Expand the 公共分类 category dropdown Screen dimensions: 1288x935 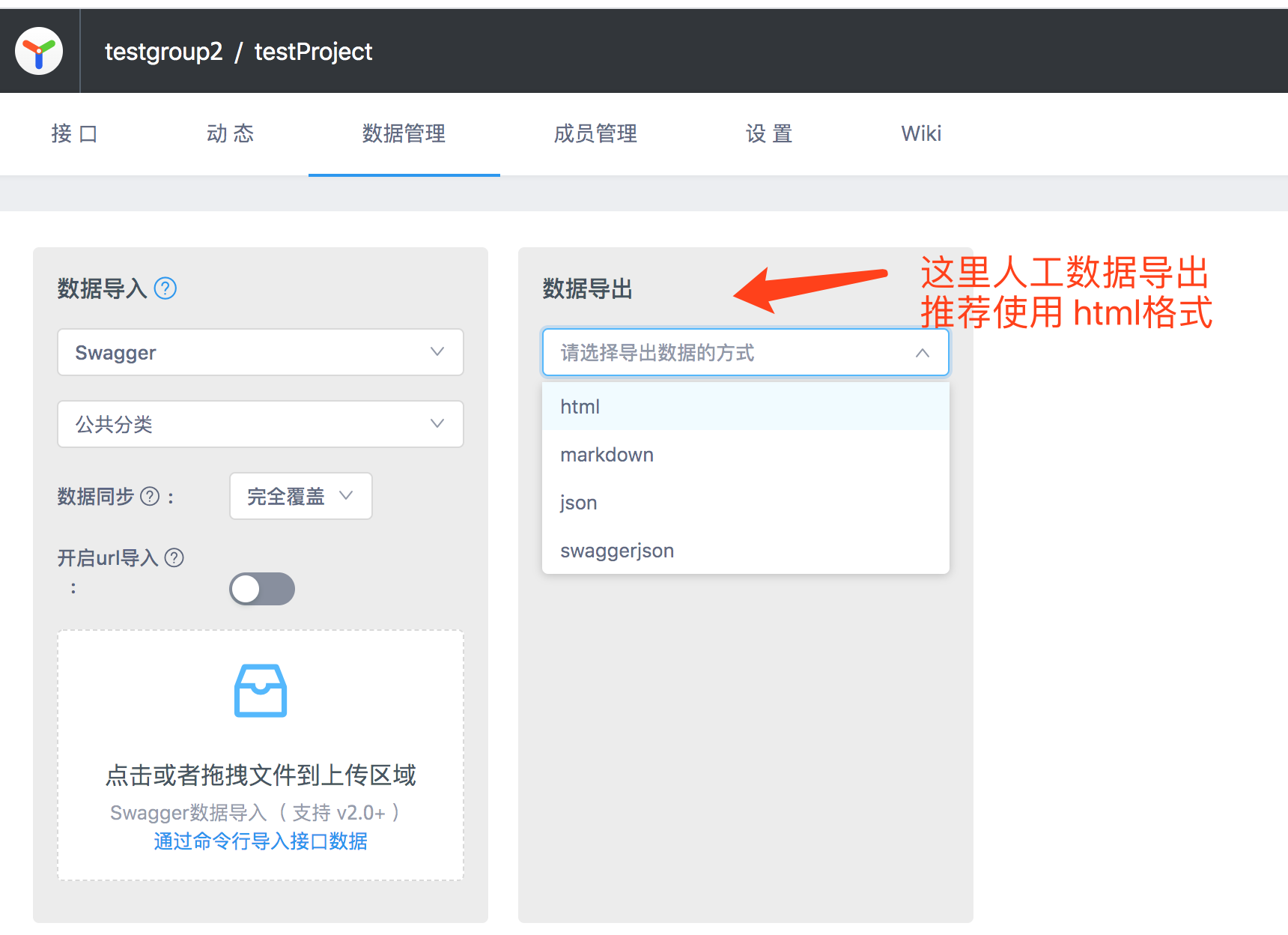pyautogui.click(x=261, y=424)
